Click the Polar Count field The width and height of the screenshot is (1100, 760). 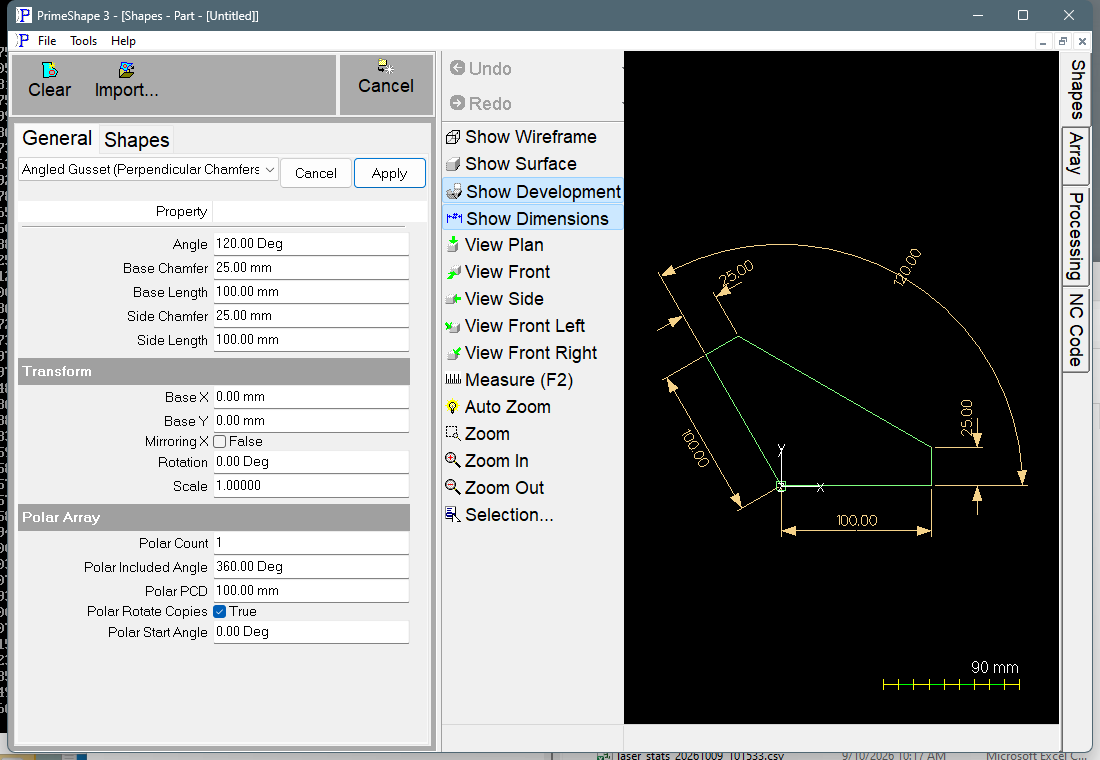(311, 542)
